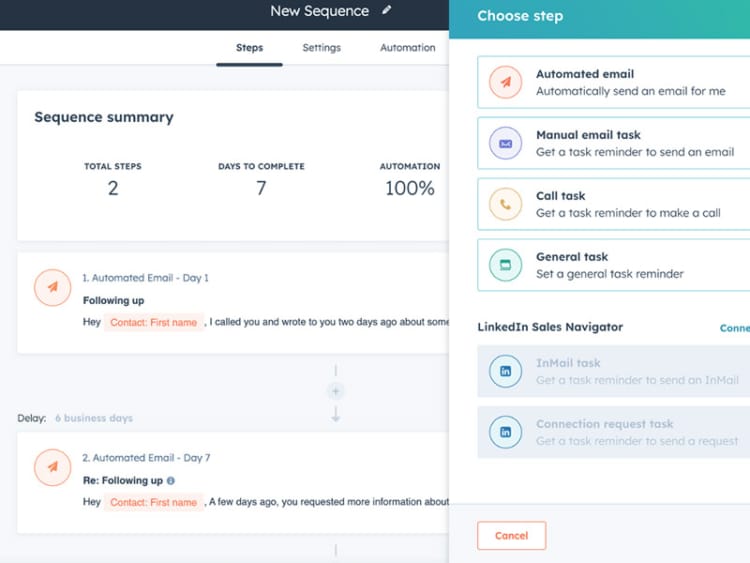Click the Connect link for LinkedIn Sales Navigator
Screen dimensions: 750x563
click(x=735, y=328)
